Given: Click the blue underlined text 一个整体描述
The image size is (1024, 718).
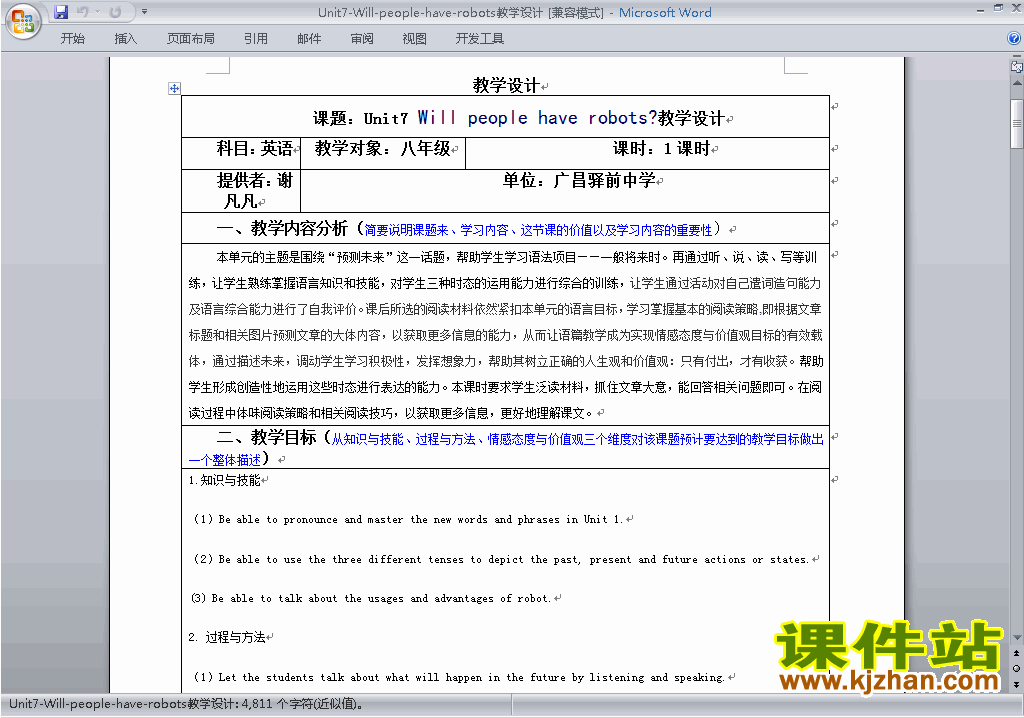Looking at the screenshot, I should pyautogui.click(x=225, y=460).
